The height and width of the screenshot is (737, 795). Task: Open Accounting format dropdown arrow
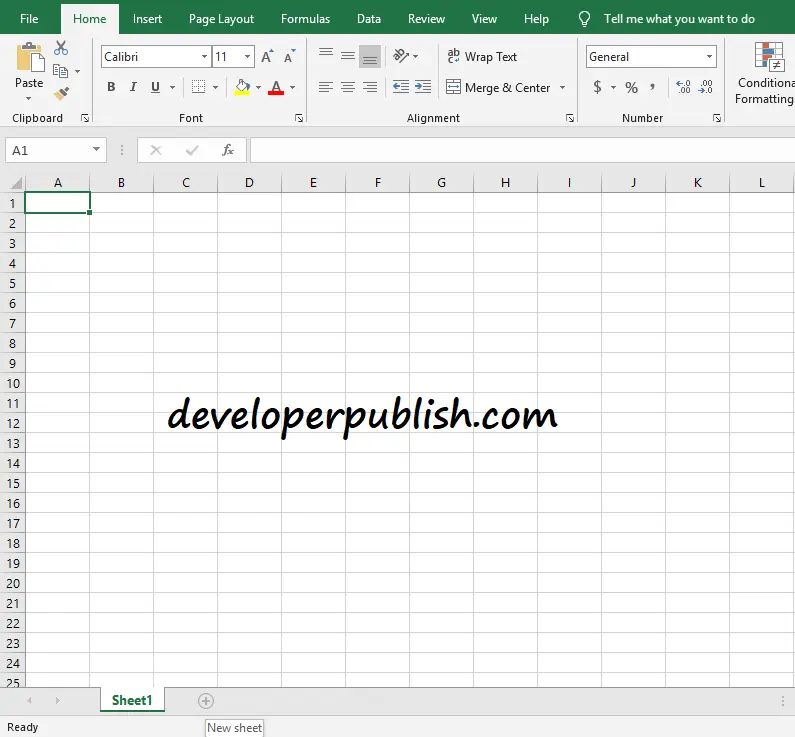coord(613,87)
